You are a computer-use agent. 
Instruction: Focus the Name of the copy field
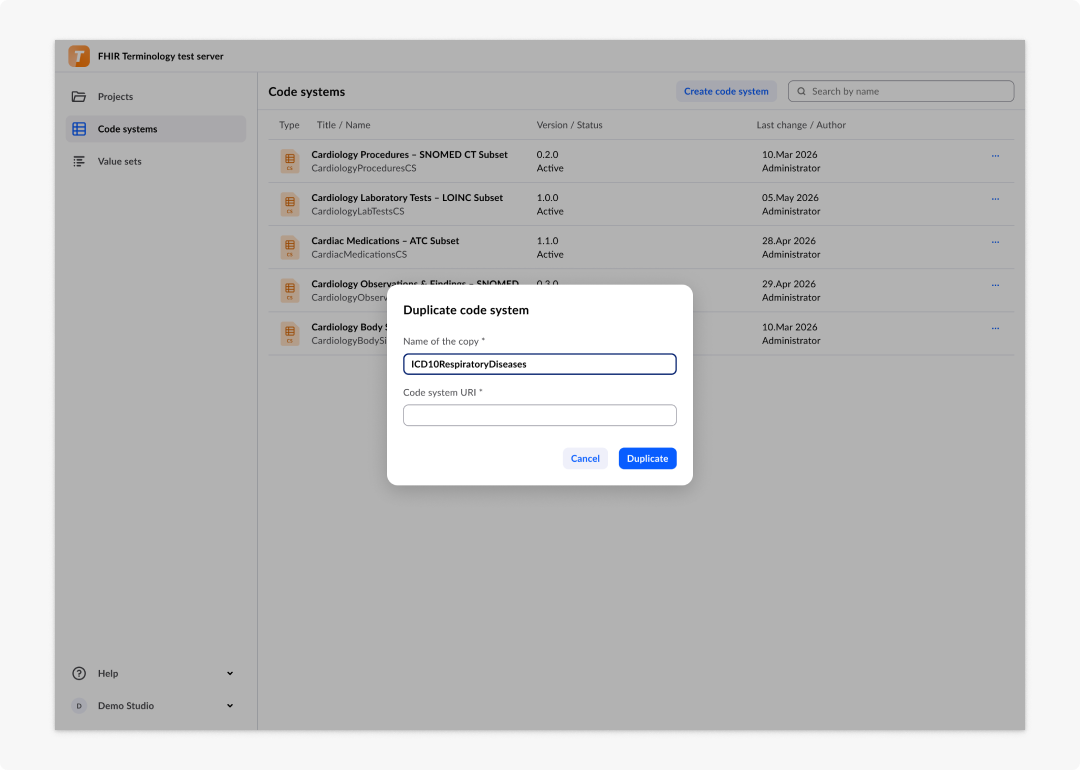[539, 364]
